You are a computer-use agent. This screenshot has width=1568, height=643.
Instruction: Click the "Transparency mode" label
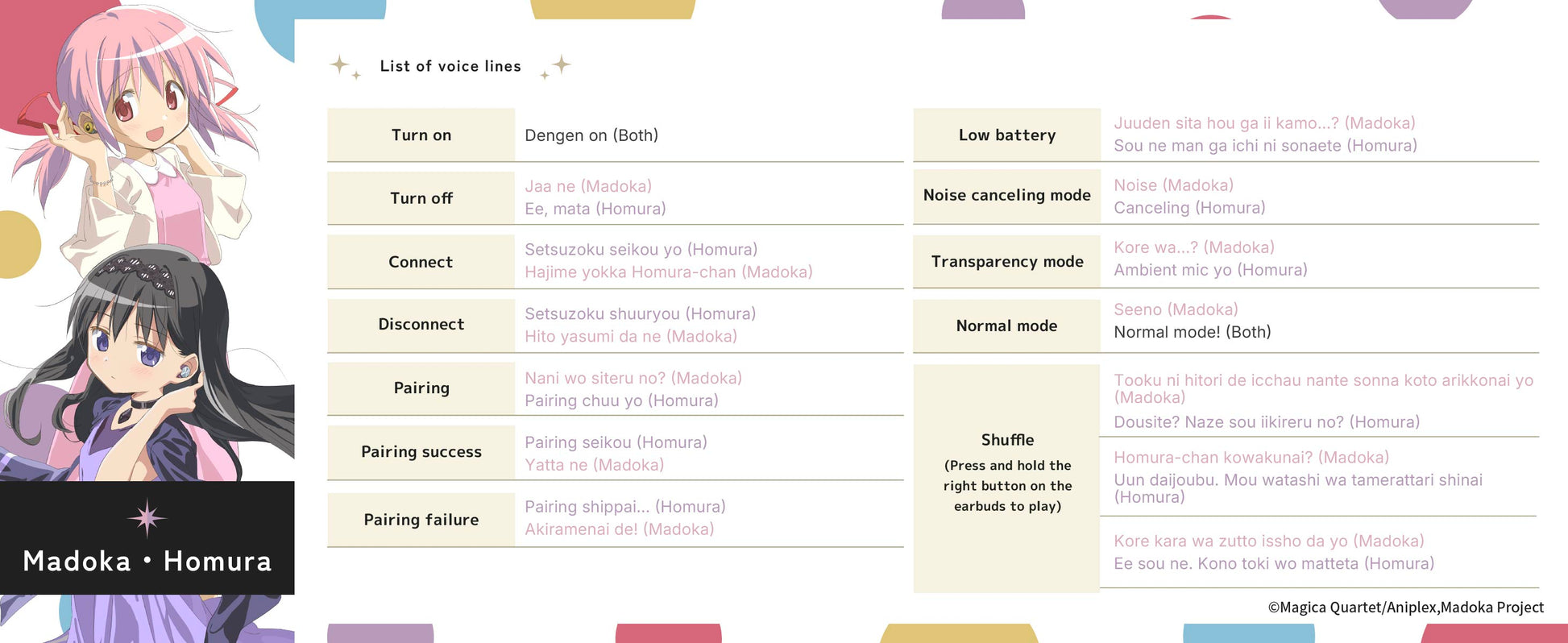(1006, 262)
